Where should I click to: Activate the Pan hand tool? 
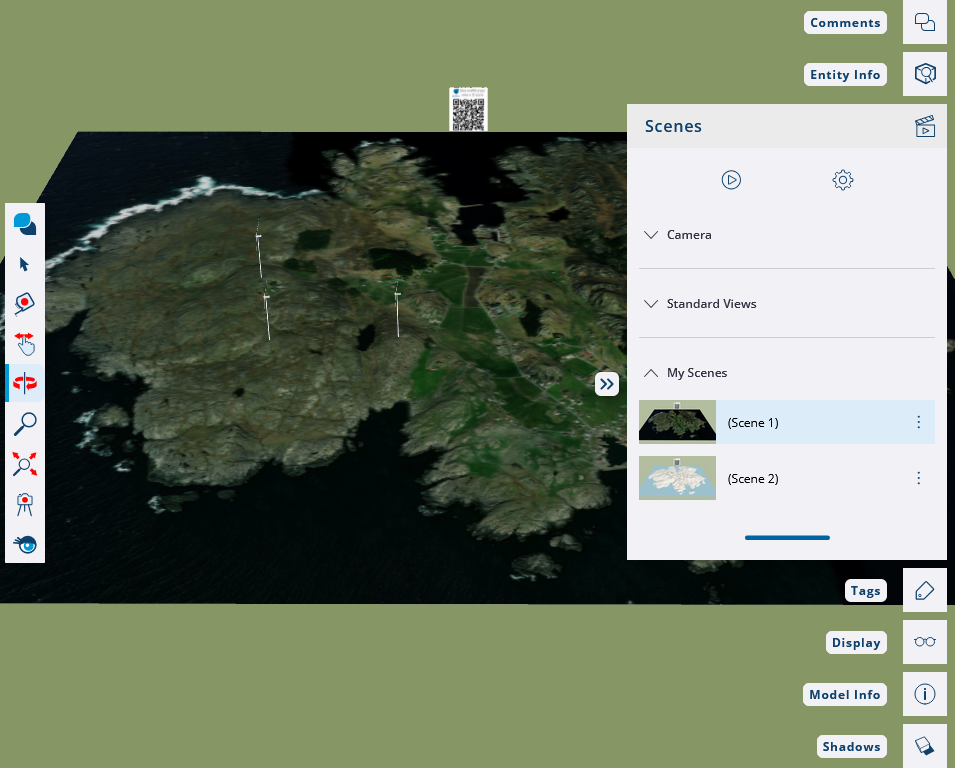tap(25, 343)
